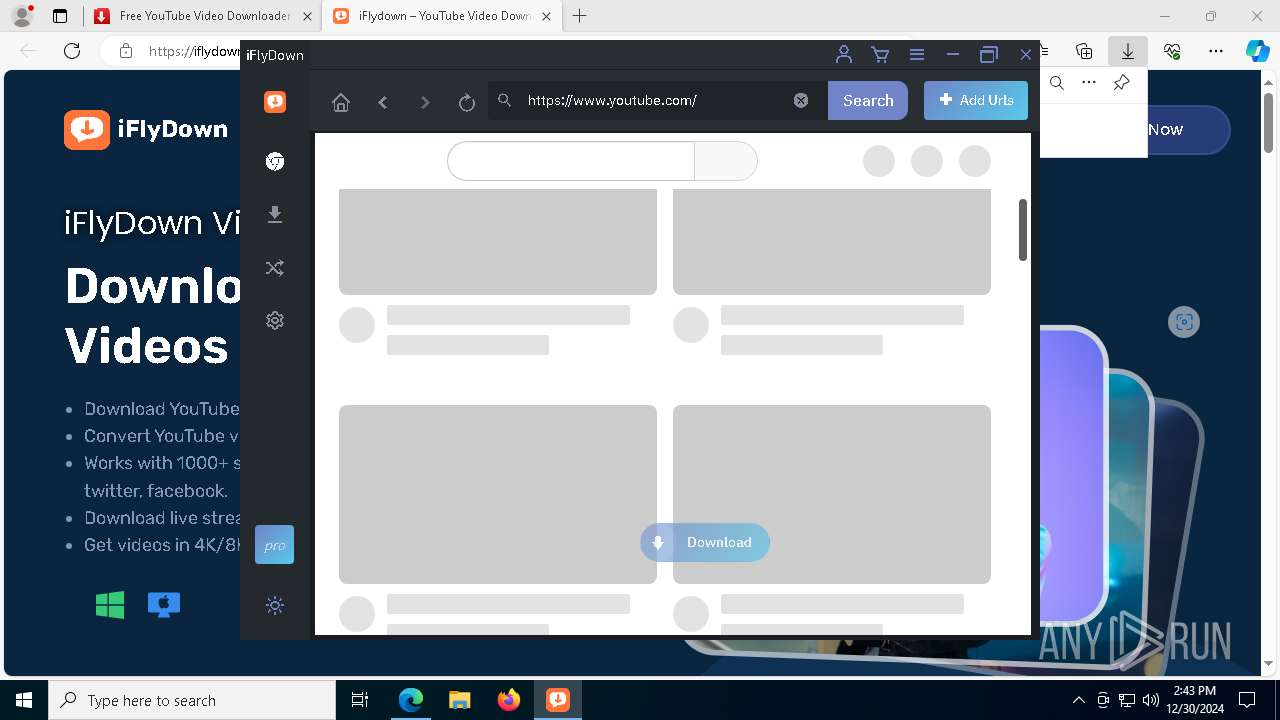Screen dimensions: 1280x720
Task: Open the browser section in iFlyDown sidebar
Action: coord(275,162)
